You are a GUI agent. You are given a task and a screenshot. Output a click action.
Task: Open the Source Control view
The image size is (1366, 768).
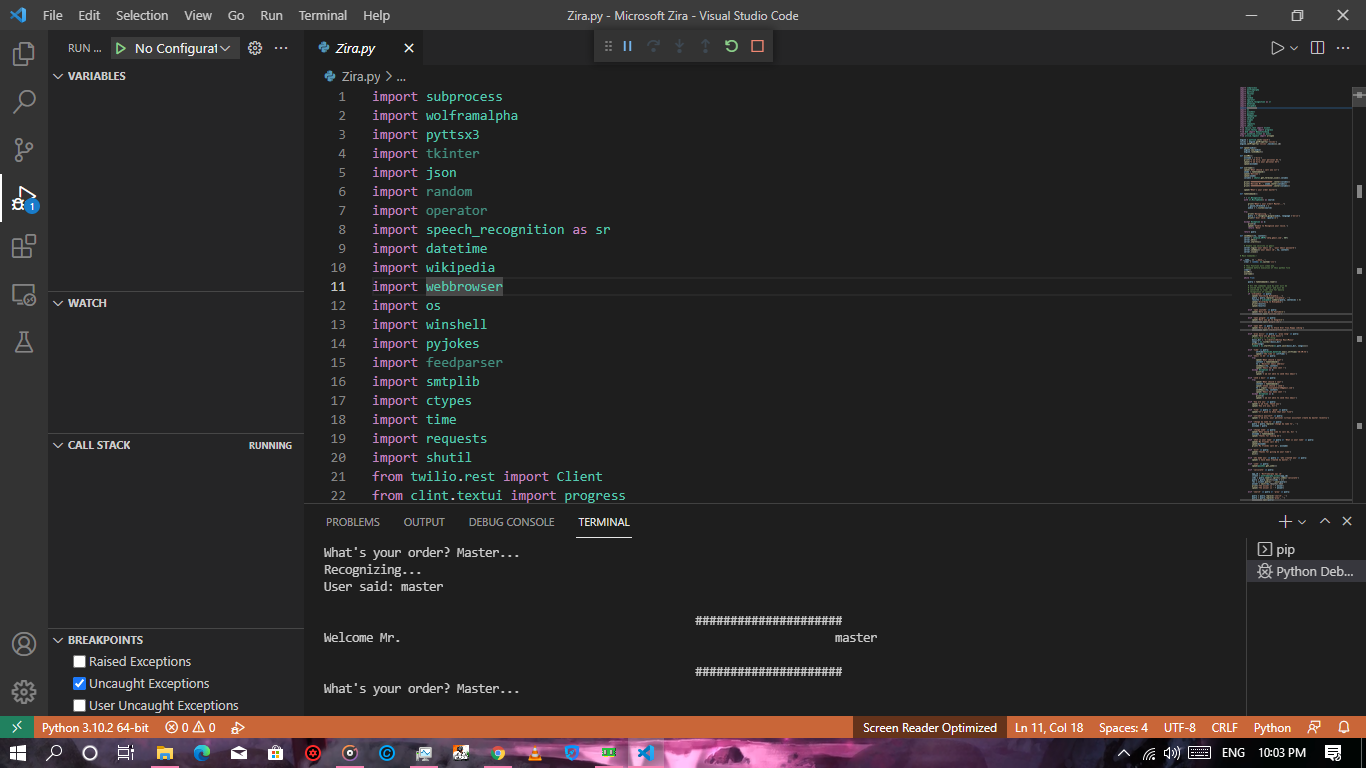pos(24,150)
